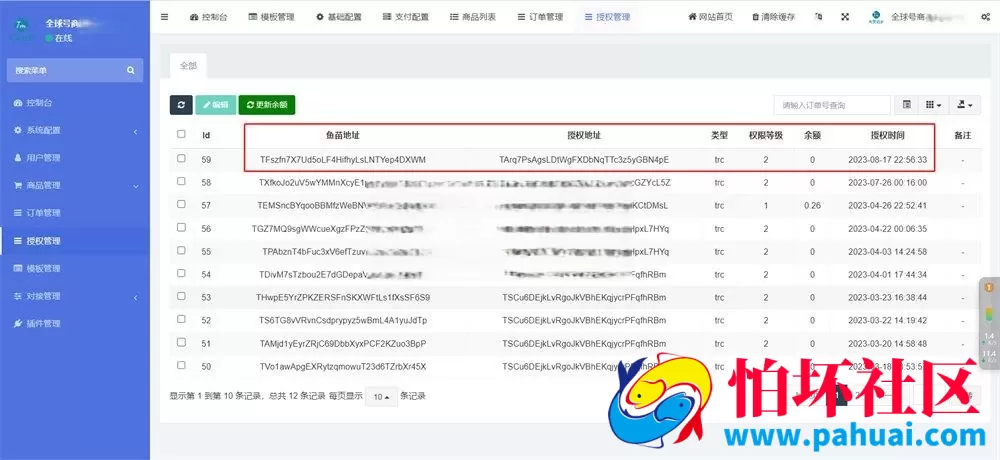
Task: Expand 对接管理 sidebar submenu
Action: point(75,297)
